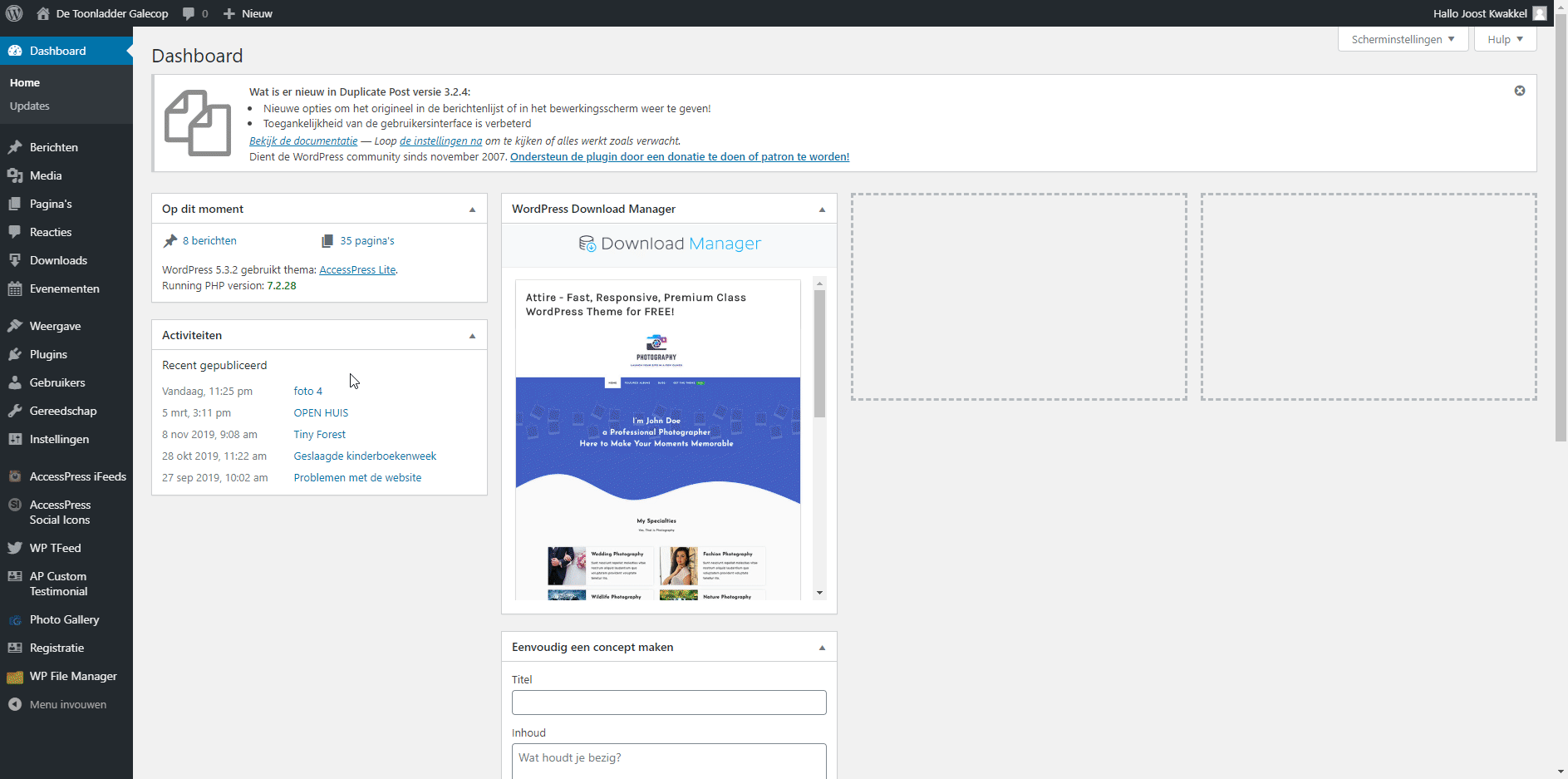Click the Evenementen calendar icon
Screen dimensions: 1568x779
tap(15, 288)
